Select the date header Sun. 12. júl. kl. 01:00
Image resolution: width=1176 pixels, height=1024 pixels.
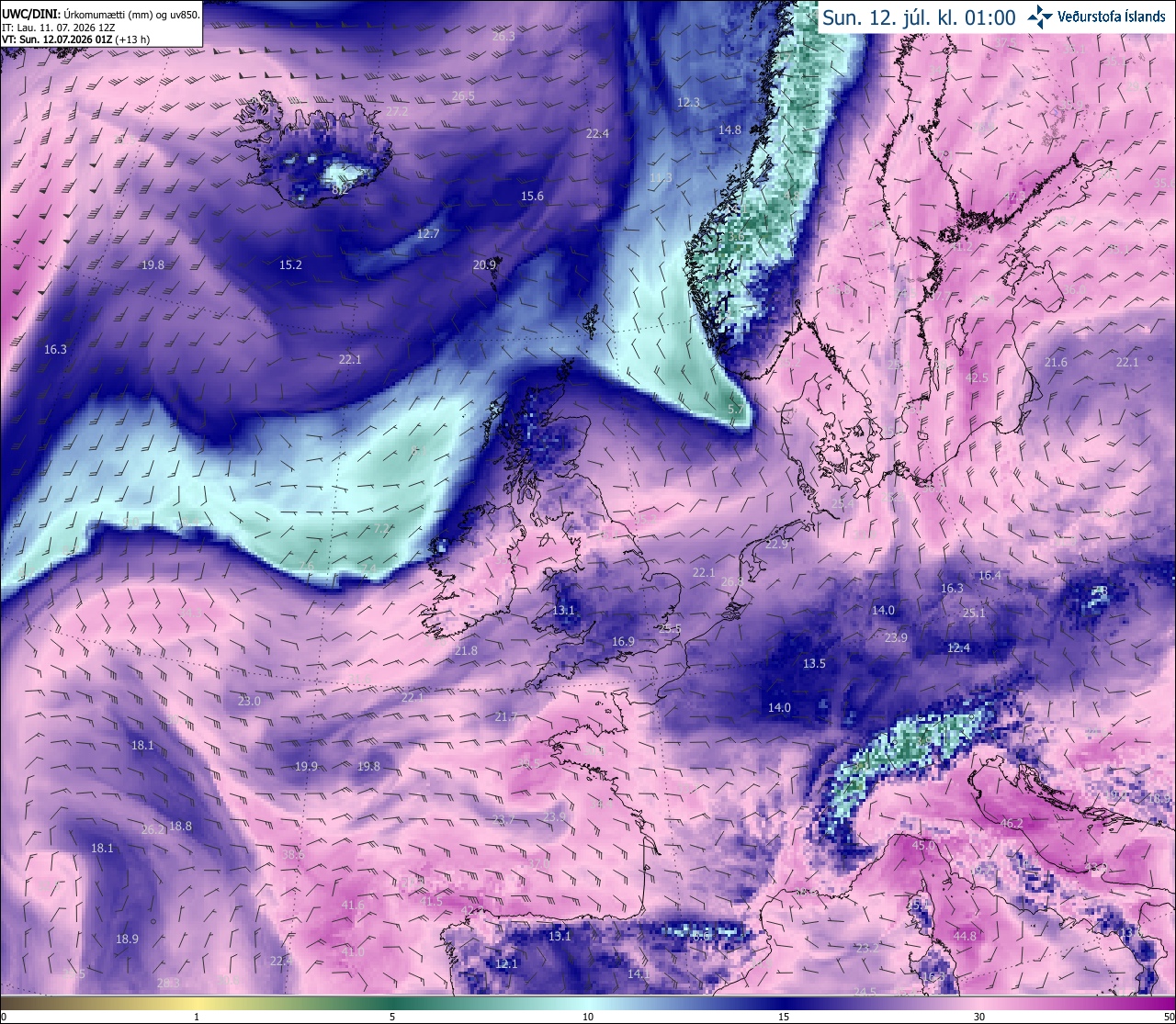coord(919,17)
